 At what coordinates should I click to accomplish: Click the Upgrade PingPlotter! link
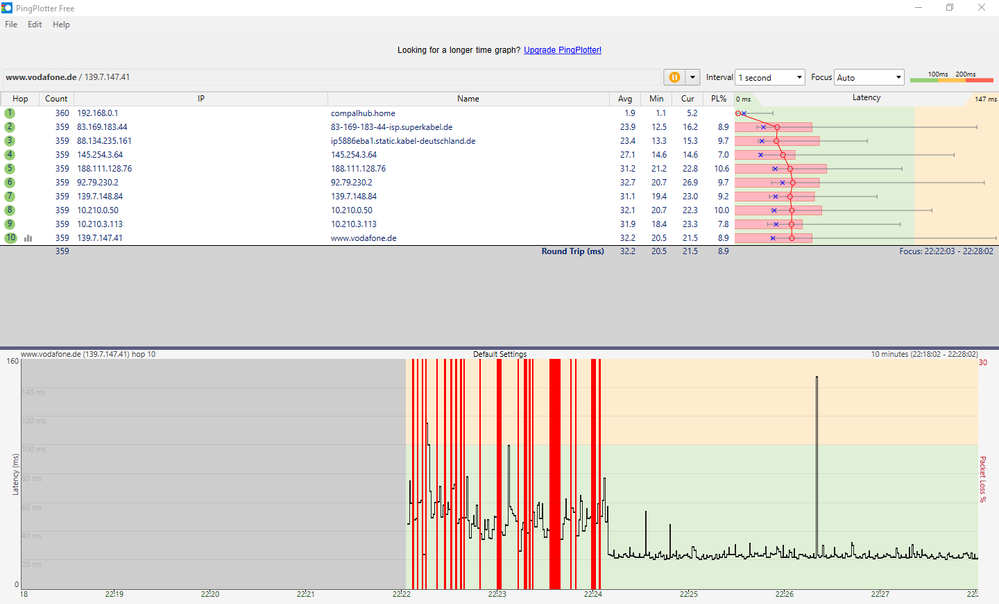pyautogui.click(x=562, y=50)
